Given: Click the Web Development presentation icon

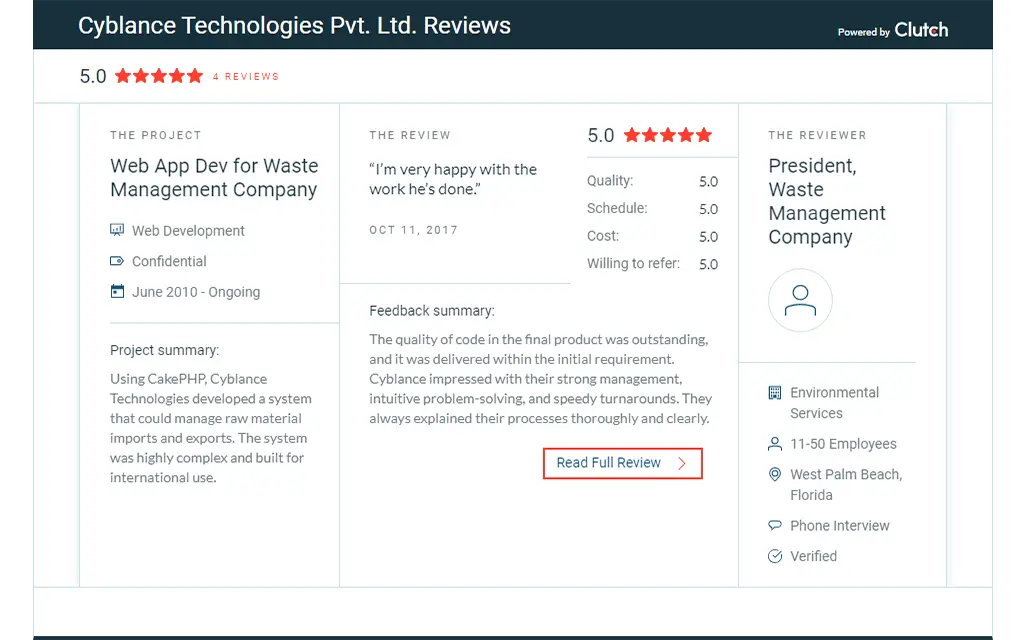Looking at the screenshot, I should click(117, 229).
